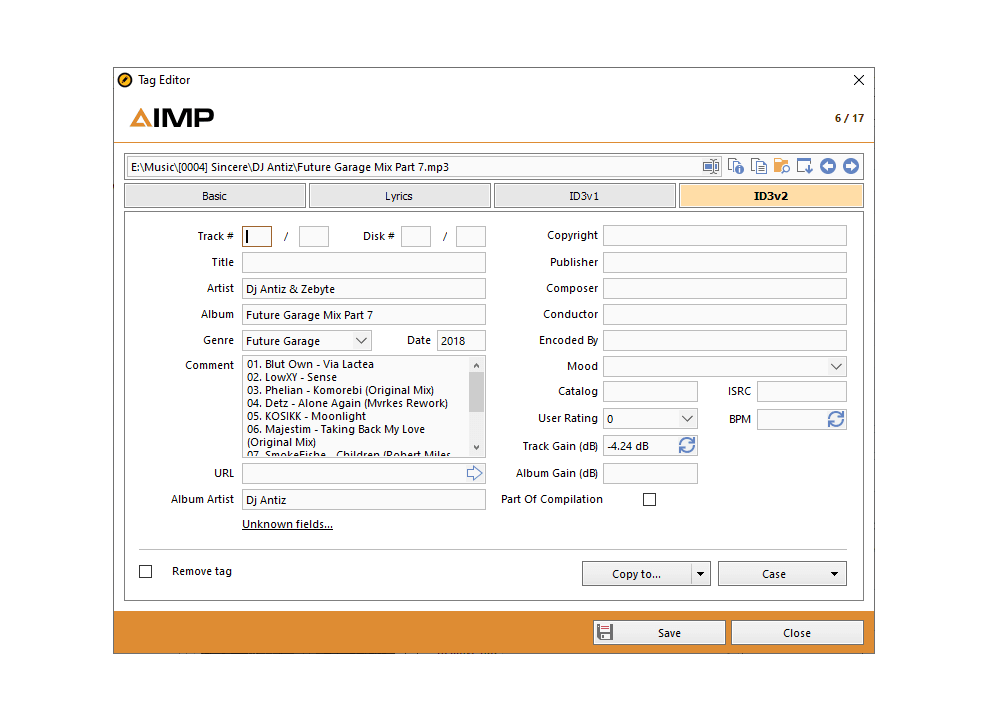Expand the Mood dropdown

tap(836, 366)
